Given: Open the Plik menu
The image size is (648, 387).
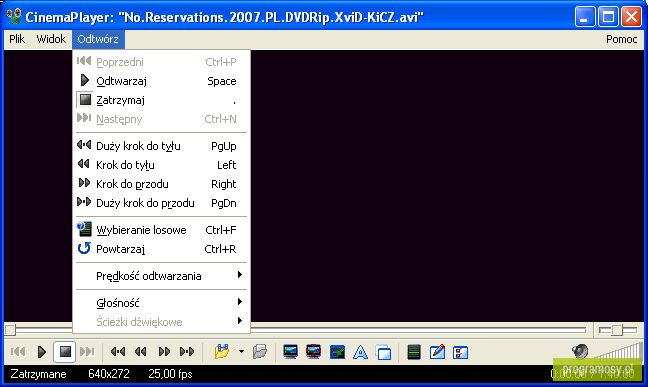Looking at the screenshot, I should pyautogui.click(x=17, y=39).
